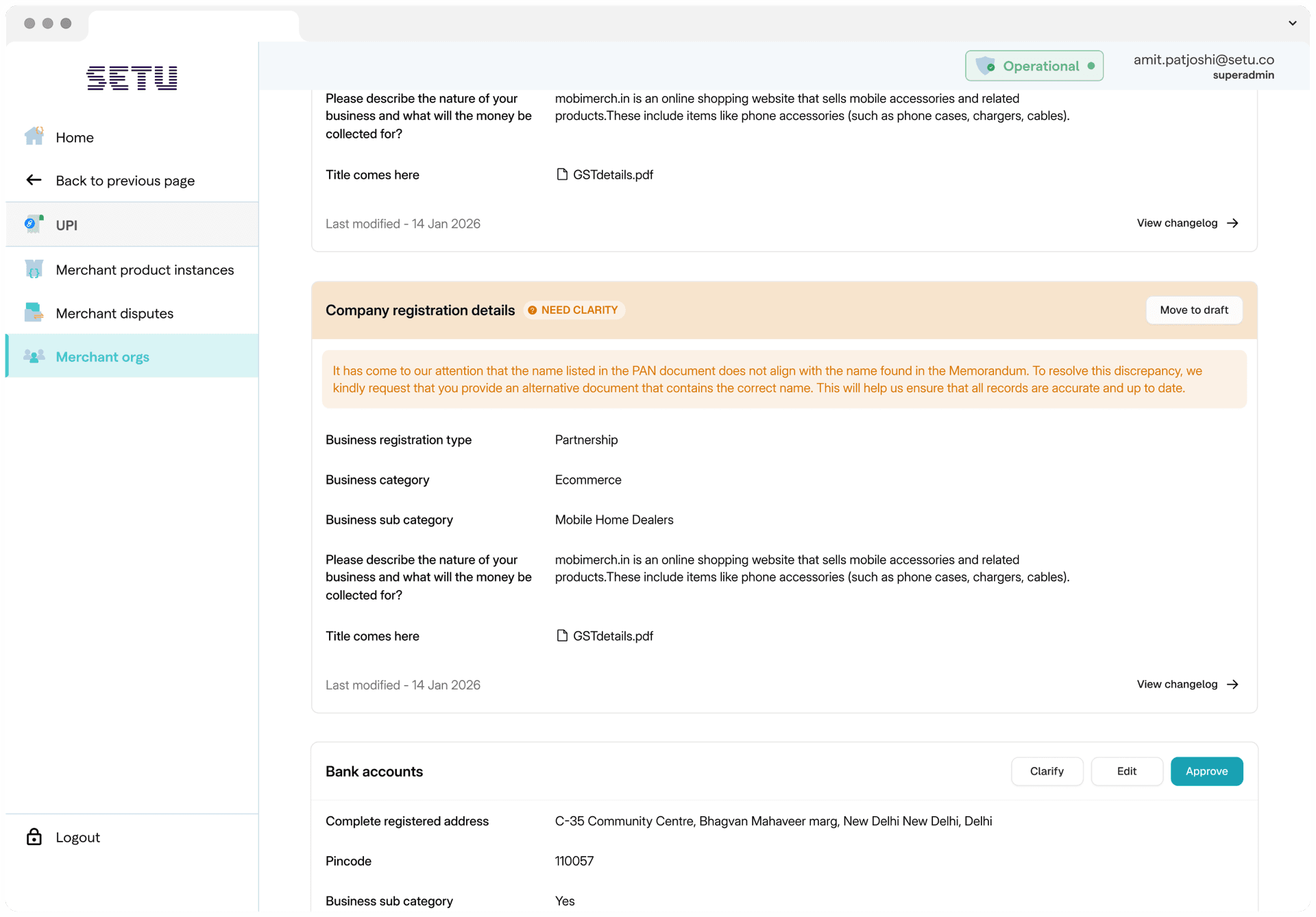Expand the chevron at window top right
The width and height of the screenshot is (1316, 917).
tap(1292, 23)
